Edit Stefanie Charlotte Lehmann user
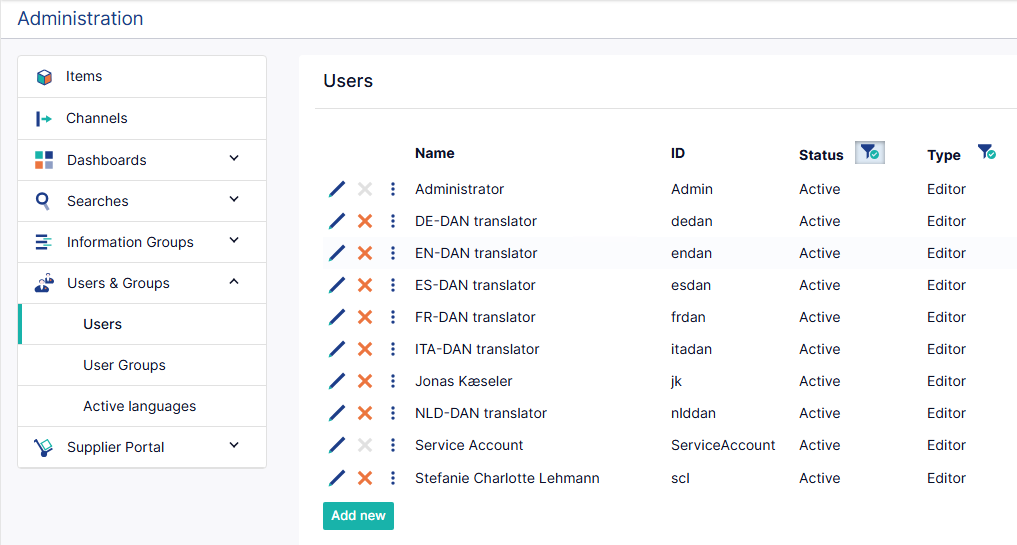This screenshot has width=1017, height=545. click(x=337, y=478)
